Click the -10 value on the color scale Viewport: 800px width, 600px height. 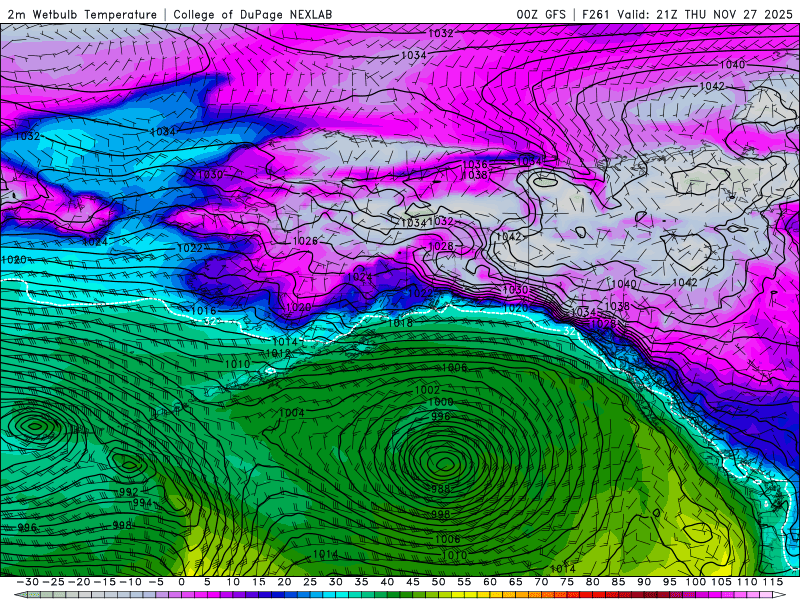[130, 582]
